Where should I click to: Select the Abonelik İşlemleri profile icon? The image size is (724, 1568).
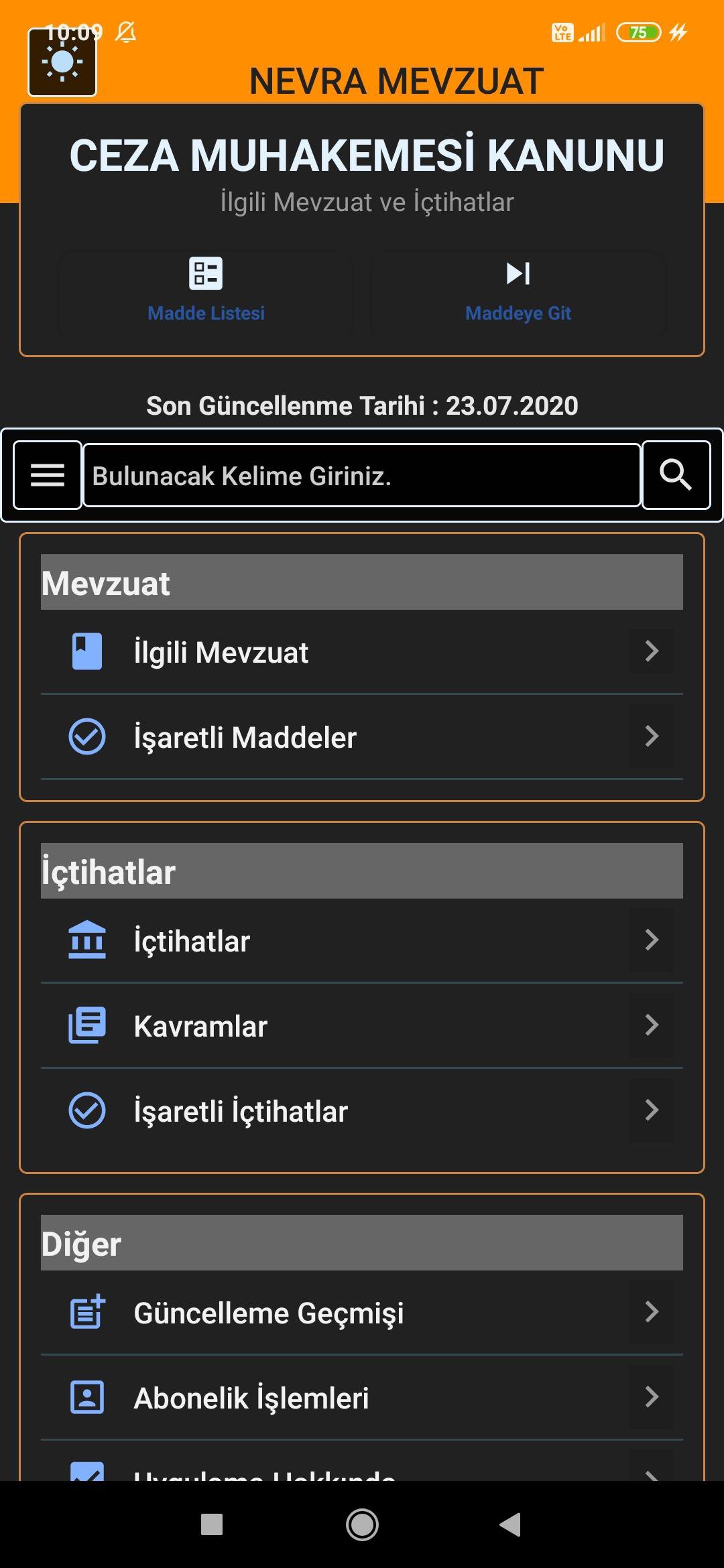tap(88, 1398)
